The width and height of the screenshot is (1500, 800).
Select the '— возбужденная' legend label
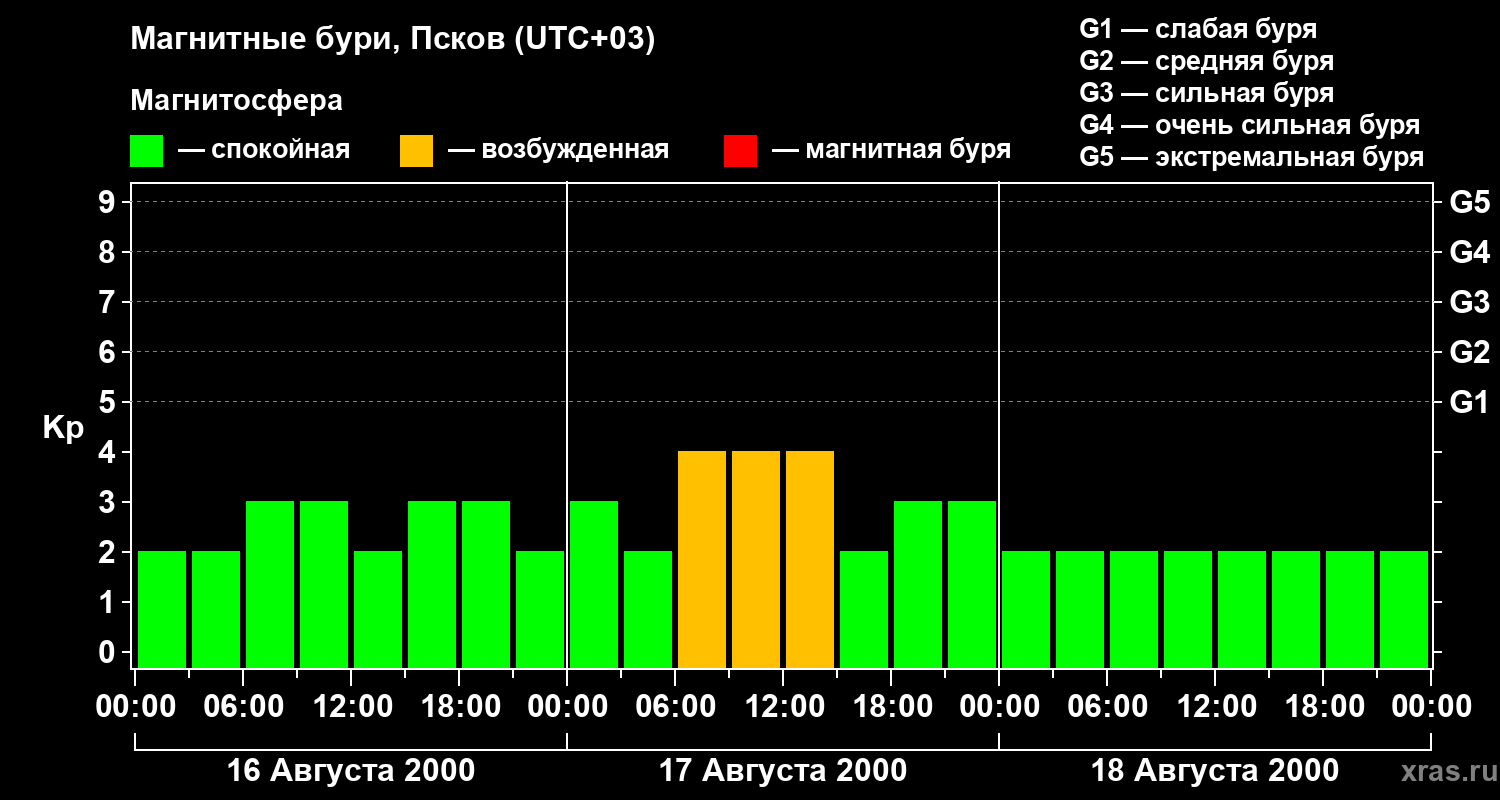(x=558, y=150)
